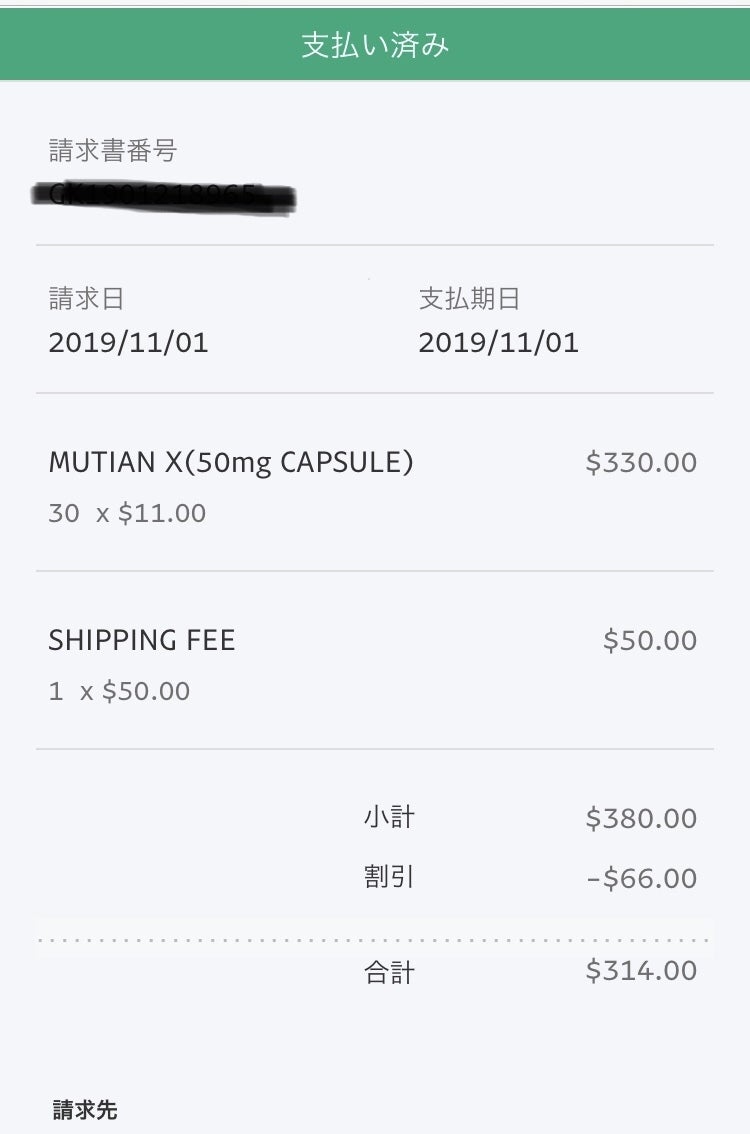Open the MUTIAN X(50mg CAPSULE) line item
This screenshot has width=750, height=1134.
pos(231,463)
